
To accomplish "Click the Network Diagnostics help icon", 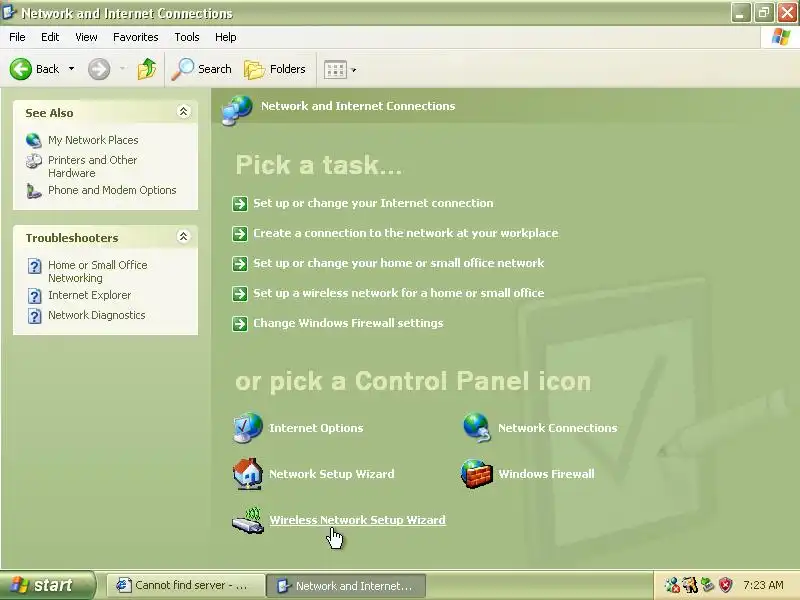I will [34, 316].
